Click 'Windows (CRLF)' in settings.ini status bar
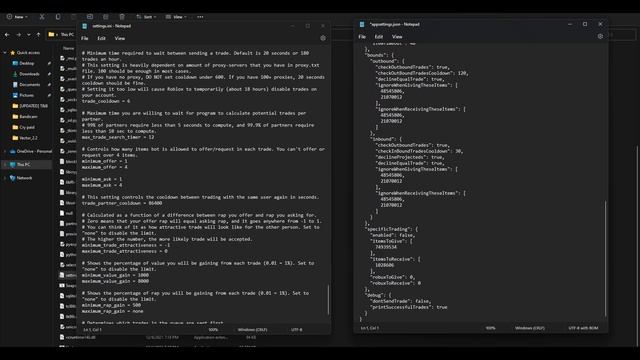 coord(252,329)
